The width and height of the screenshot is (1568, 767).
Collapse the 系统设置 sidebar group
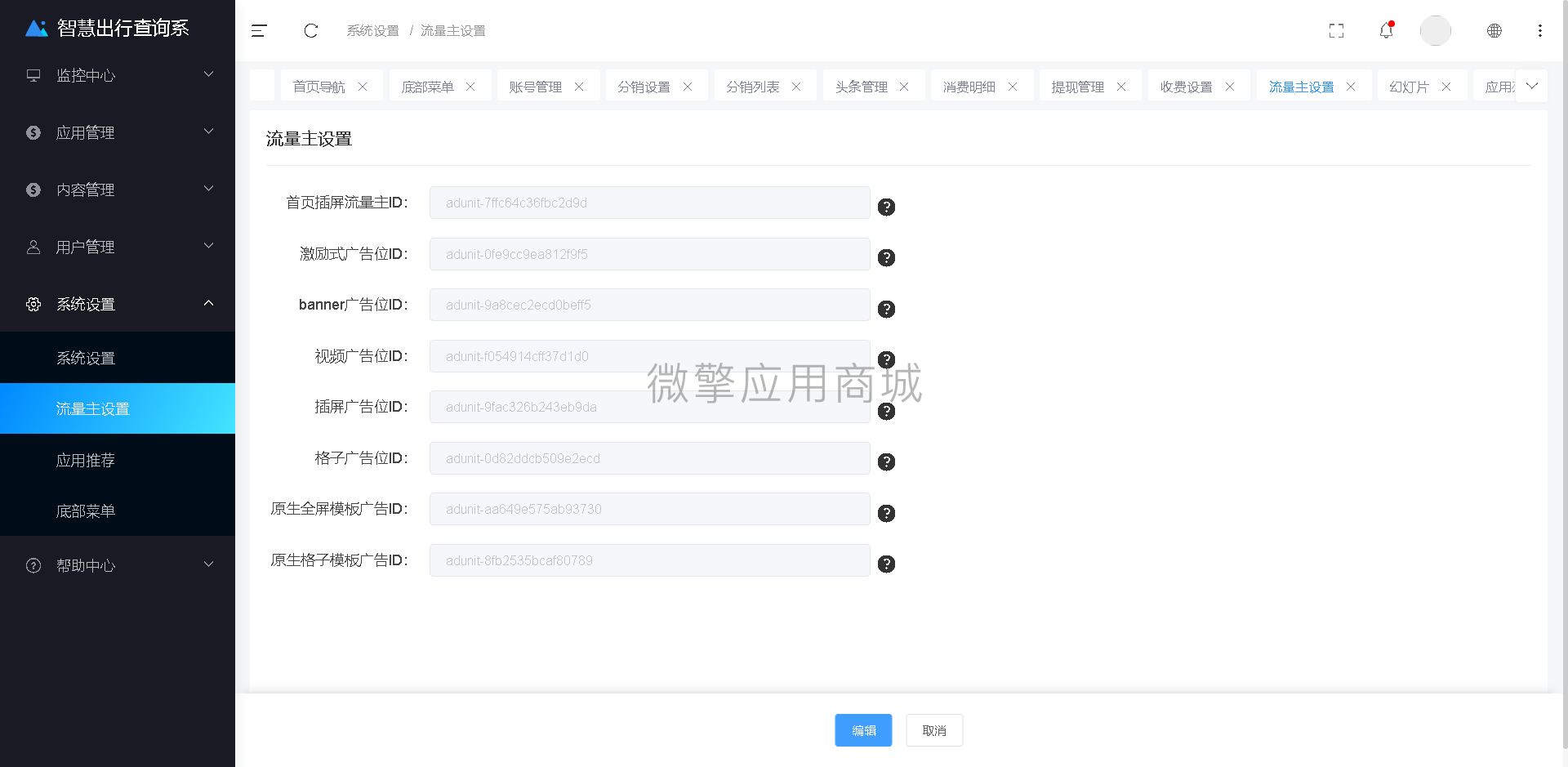tap(118, 304)
